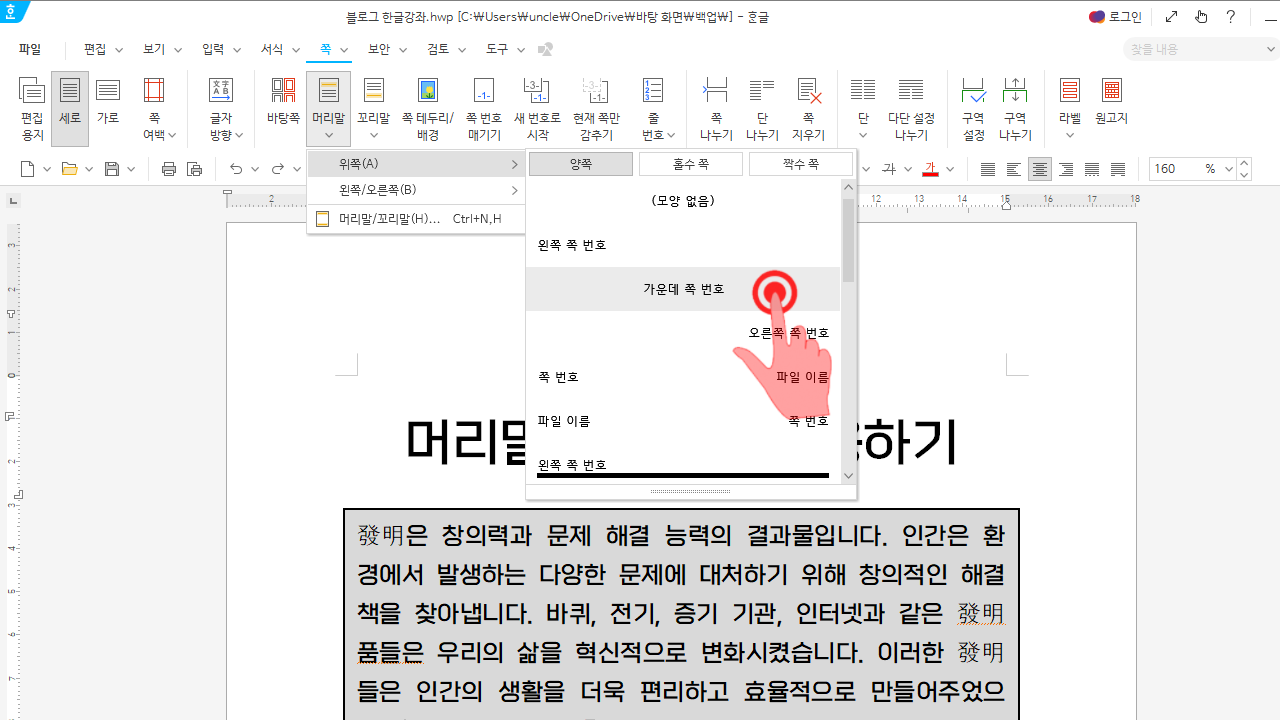Viewport: 1280px width, 720px height.
Task: Expand the 쪽 여백 dropdown arrow
Action: coord(172,135)
